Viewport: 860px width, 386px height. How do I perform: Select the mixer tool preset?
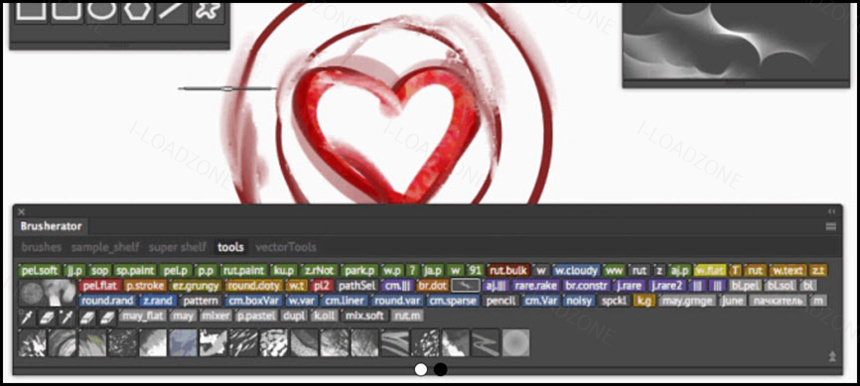[215, 316]
